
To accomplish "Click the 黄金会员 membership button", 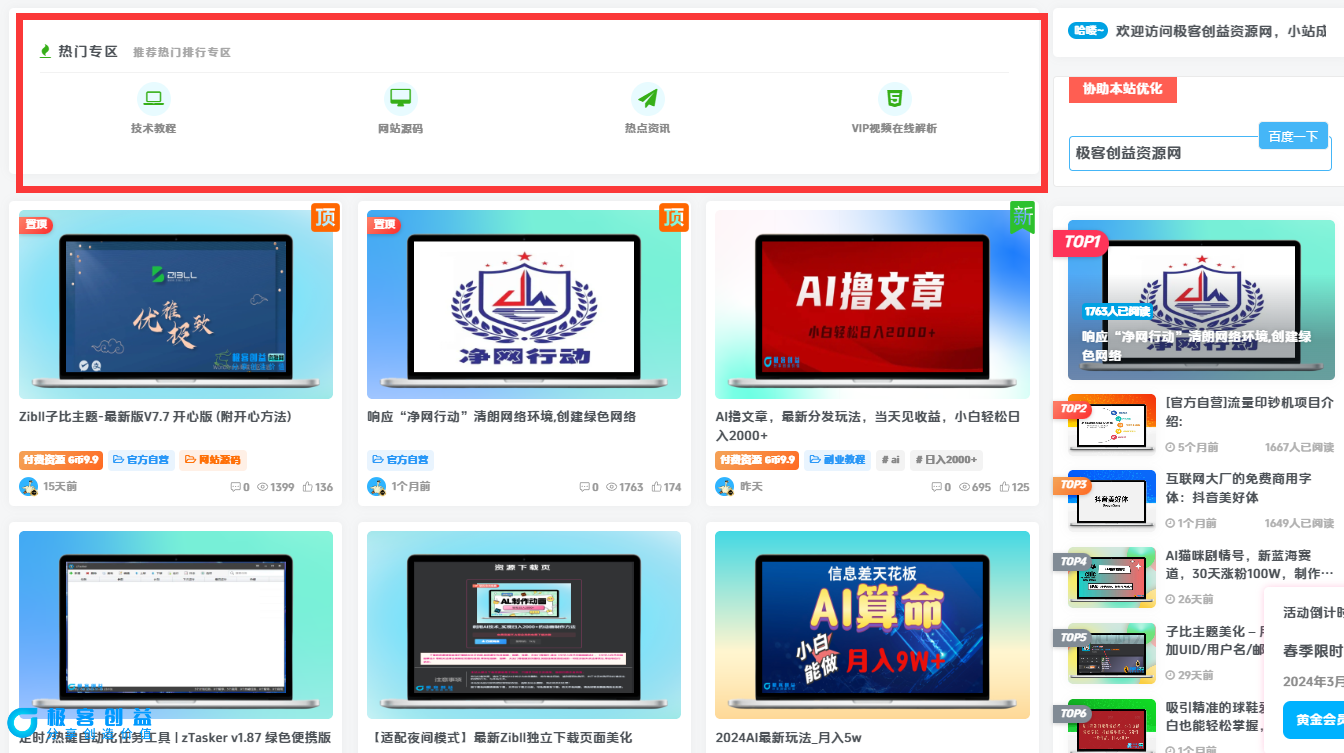I will coord(1315,719).
